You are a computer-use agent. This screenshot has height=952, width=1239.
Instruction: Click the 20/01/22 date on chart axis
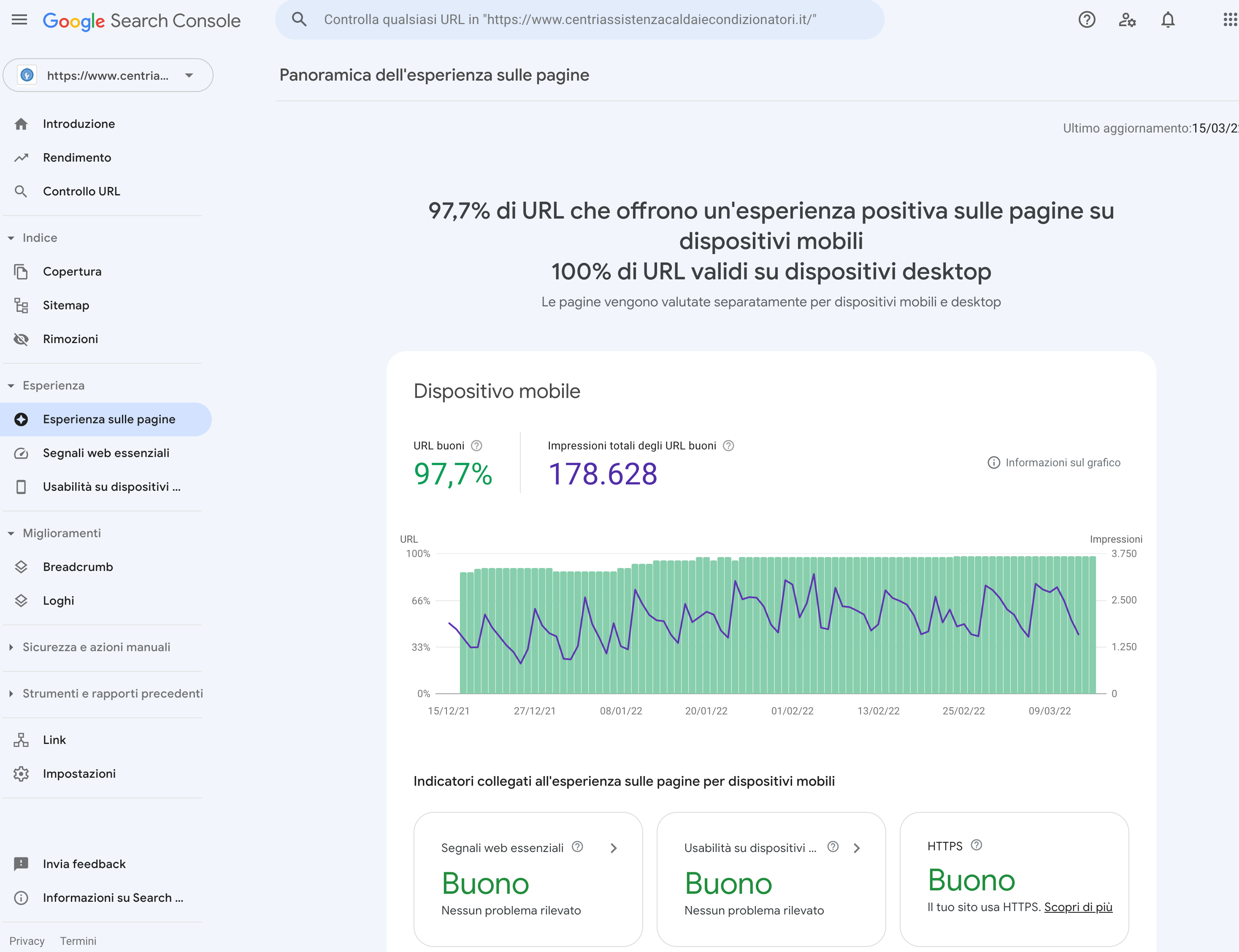(706, 711)
